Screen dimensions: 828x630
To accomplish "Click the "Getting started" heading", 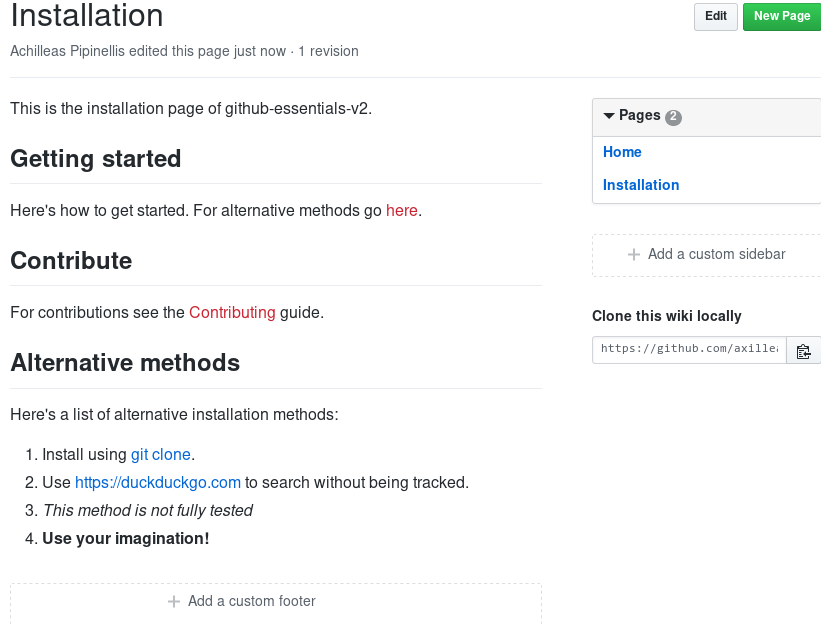I will pyautogui.click(x=96, y=158).
